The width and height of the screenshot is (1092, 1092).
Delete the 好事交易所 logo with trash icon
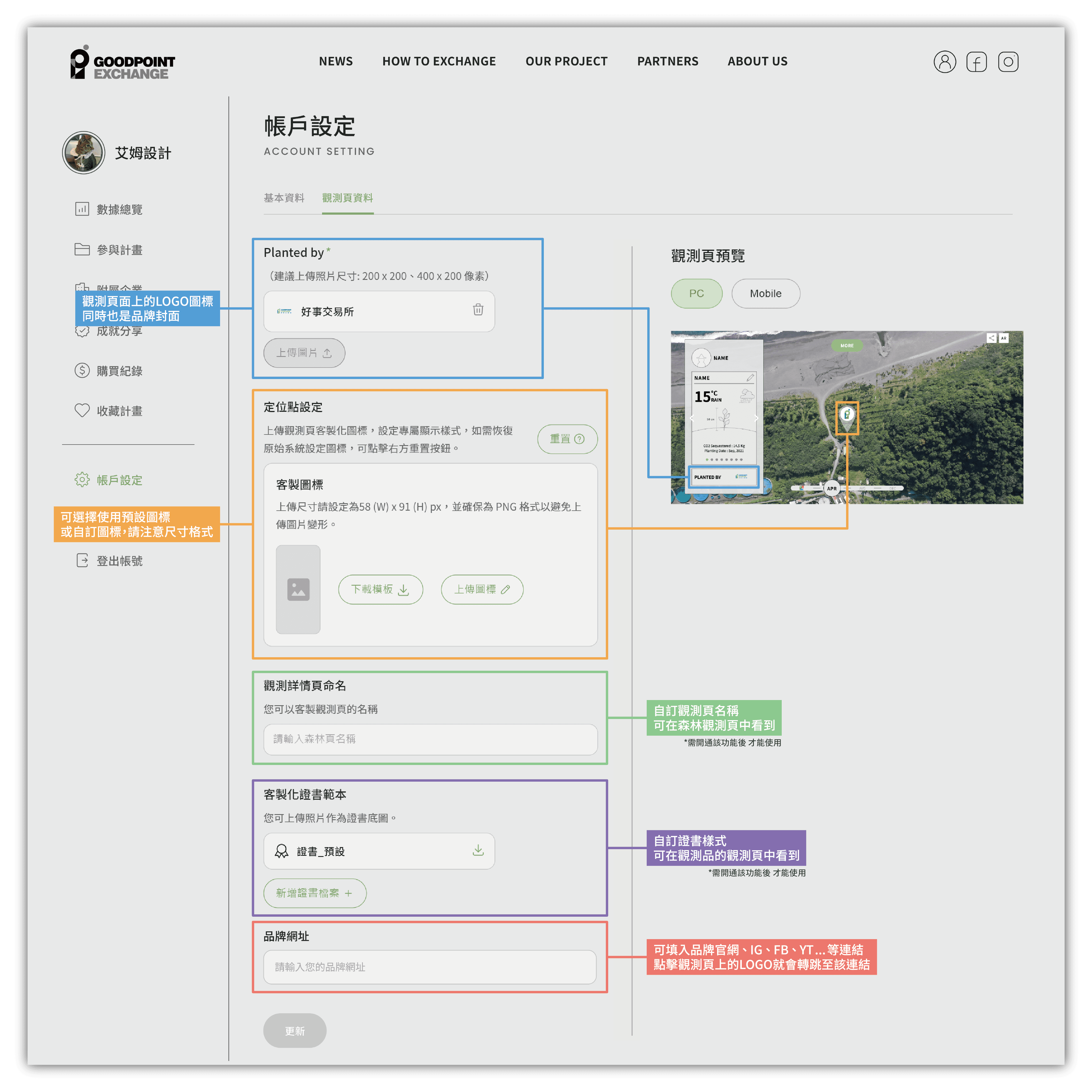click(x=478, y=309)
